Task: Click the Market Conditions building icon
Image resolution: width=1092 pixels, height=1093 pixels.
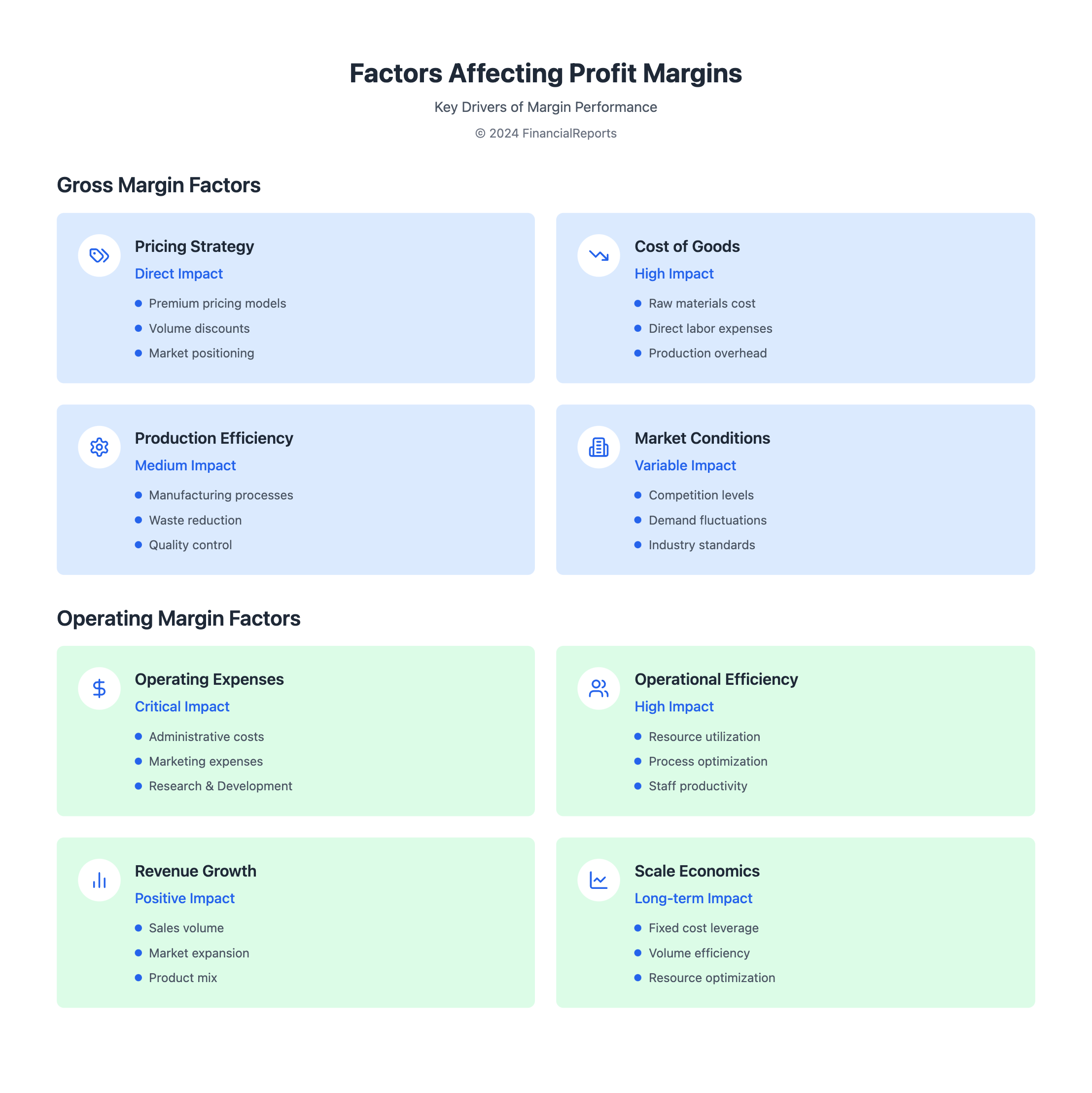Action: pyautogui.click(x=599, y=448)
